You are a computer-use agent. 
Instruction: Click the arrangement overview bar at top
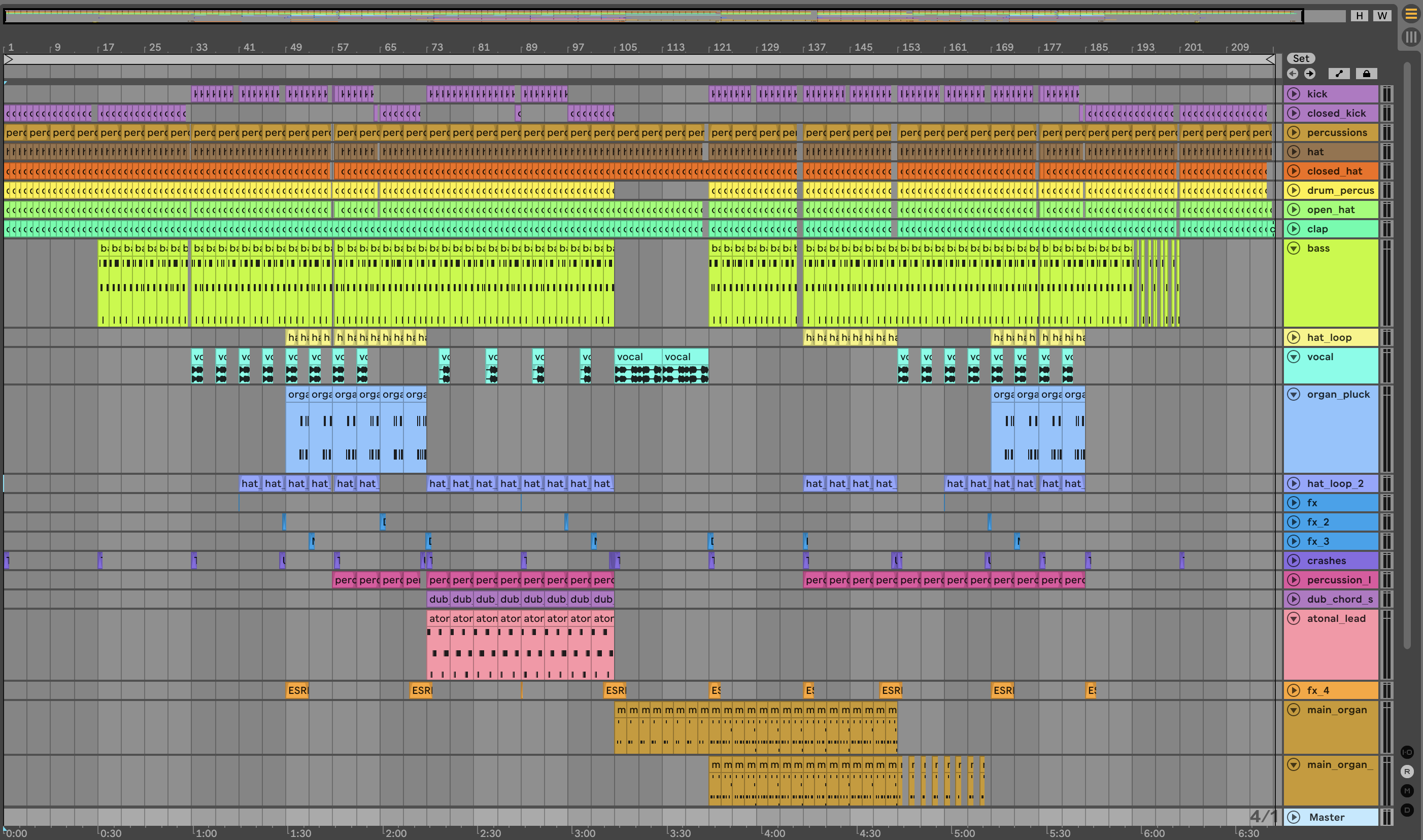click(651, 16)
